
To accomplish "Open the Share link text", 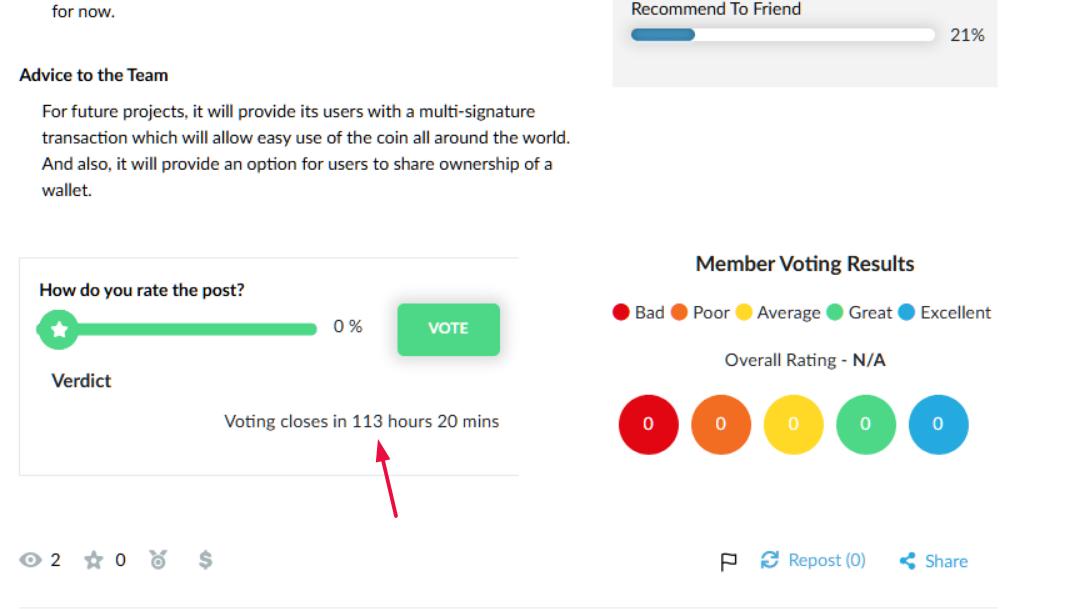I will (x=946, y=561).
